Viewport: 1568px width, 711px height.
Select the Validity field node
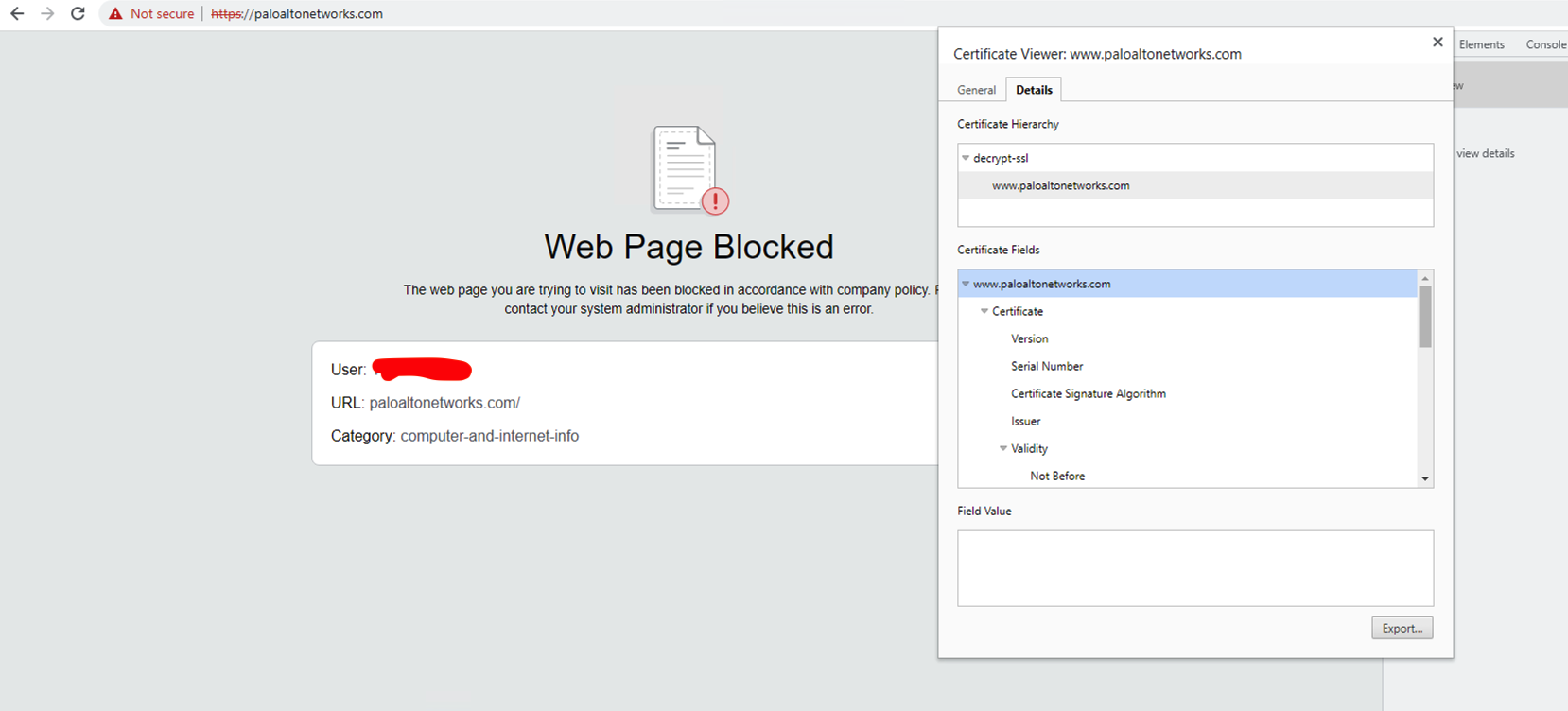pos(1029,448)
